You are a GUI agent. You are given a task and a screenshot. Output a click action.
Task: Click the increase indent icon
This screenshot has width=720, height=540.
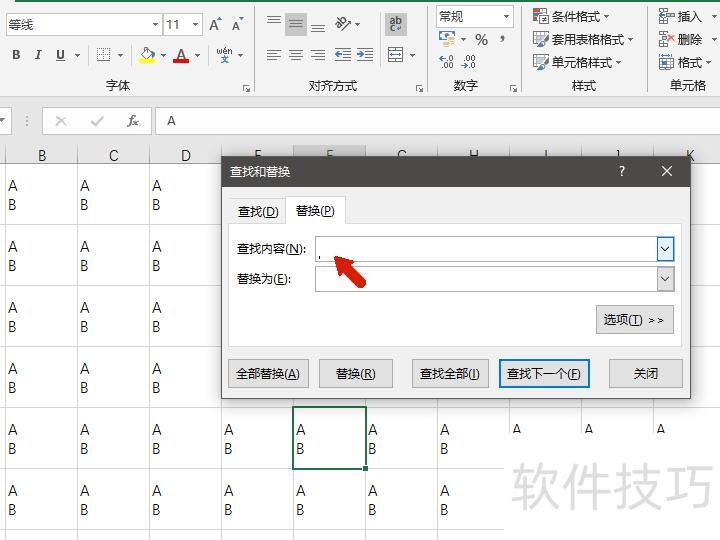point(365,55)
